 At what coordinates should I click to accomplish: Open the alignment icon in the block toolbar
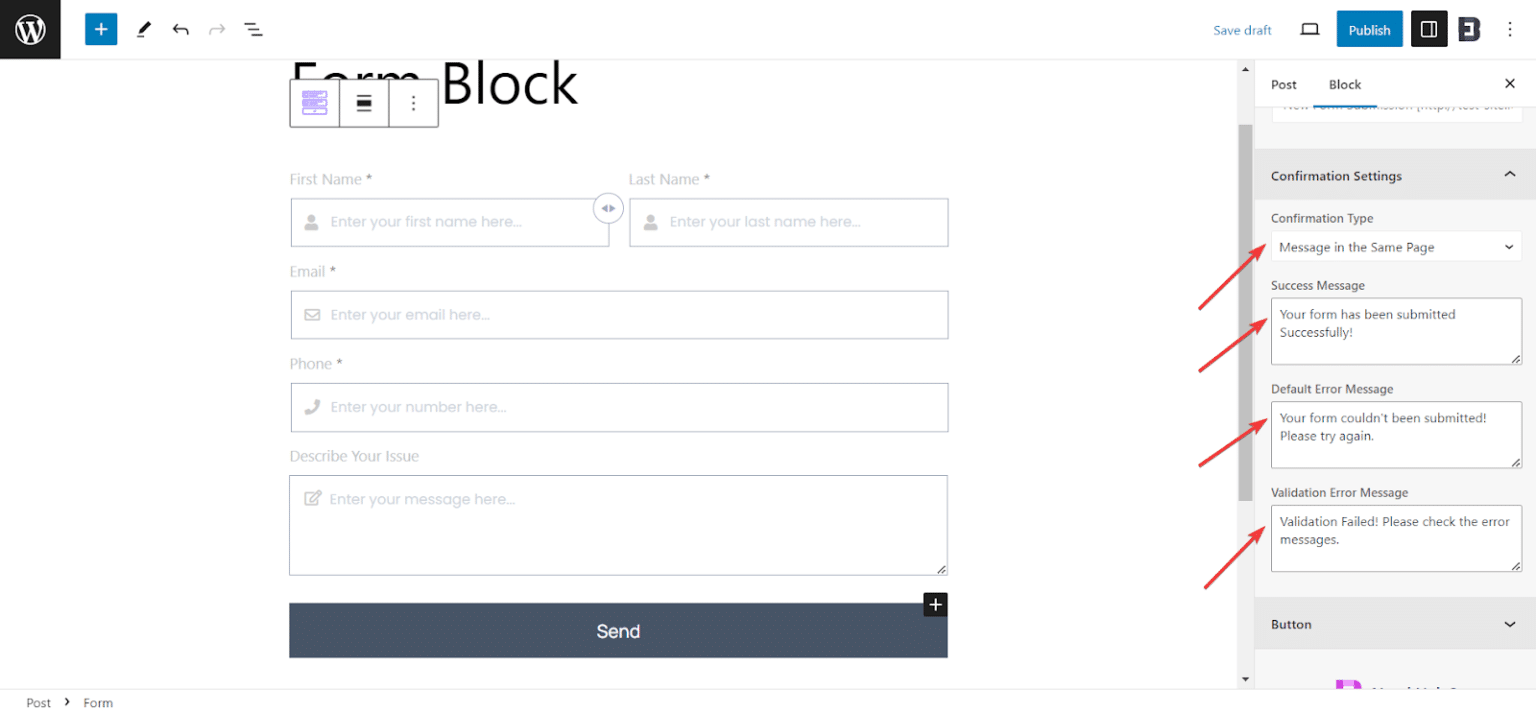pyautogui.click(x=364, y=102)
